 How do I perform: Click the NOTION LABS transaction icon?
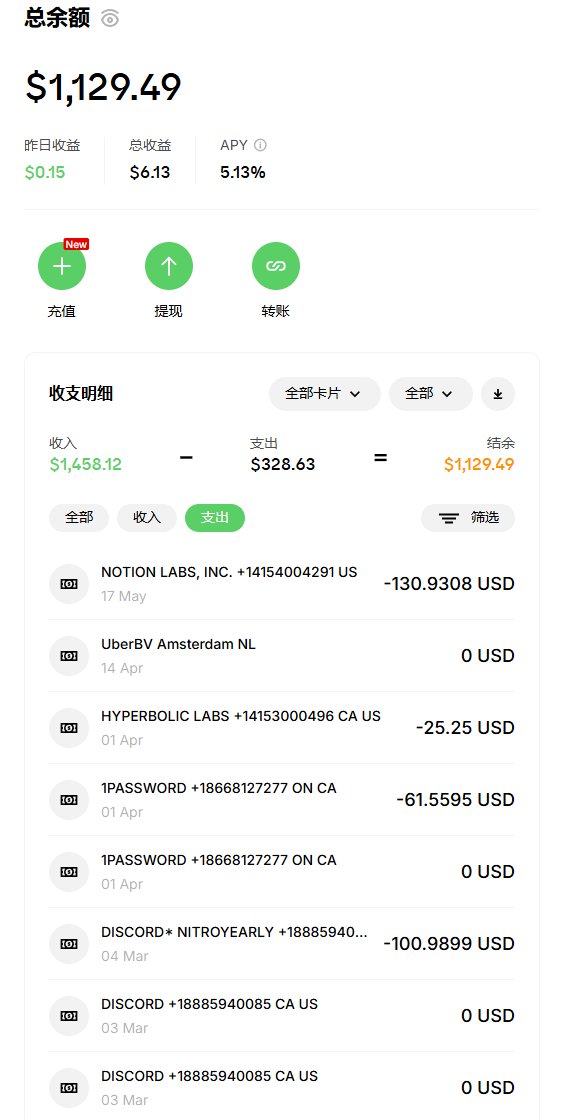click(x=69, y=584)
